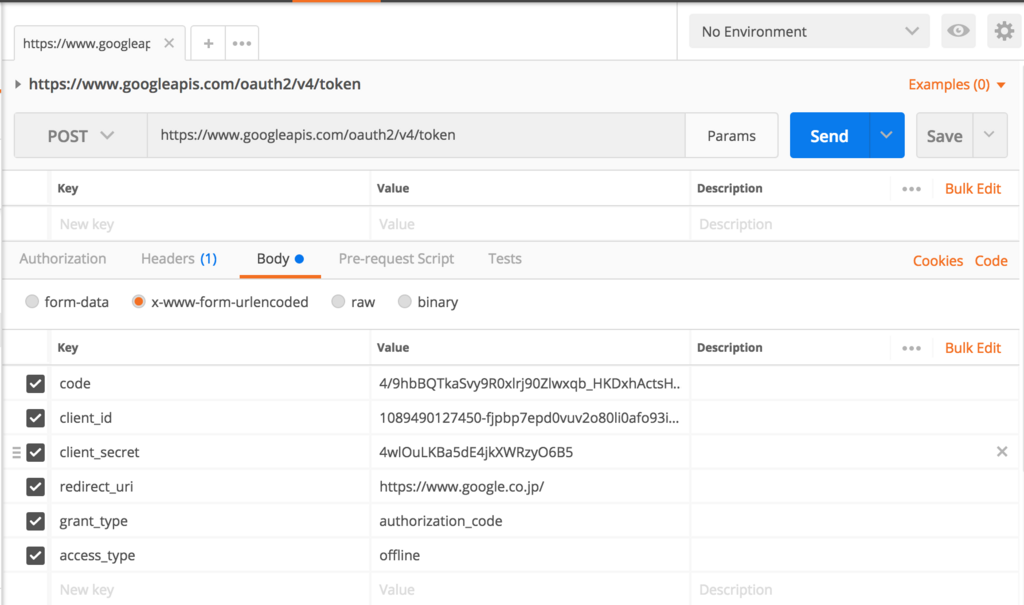Viewport: 1024px width, 605px height.
Task: Open tab options ellipsis next to plus
Action: [242, 43]
